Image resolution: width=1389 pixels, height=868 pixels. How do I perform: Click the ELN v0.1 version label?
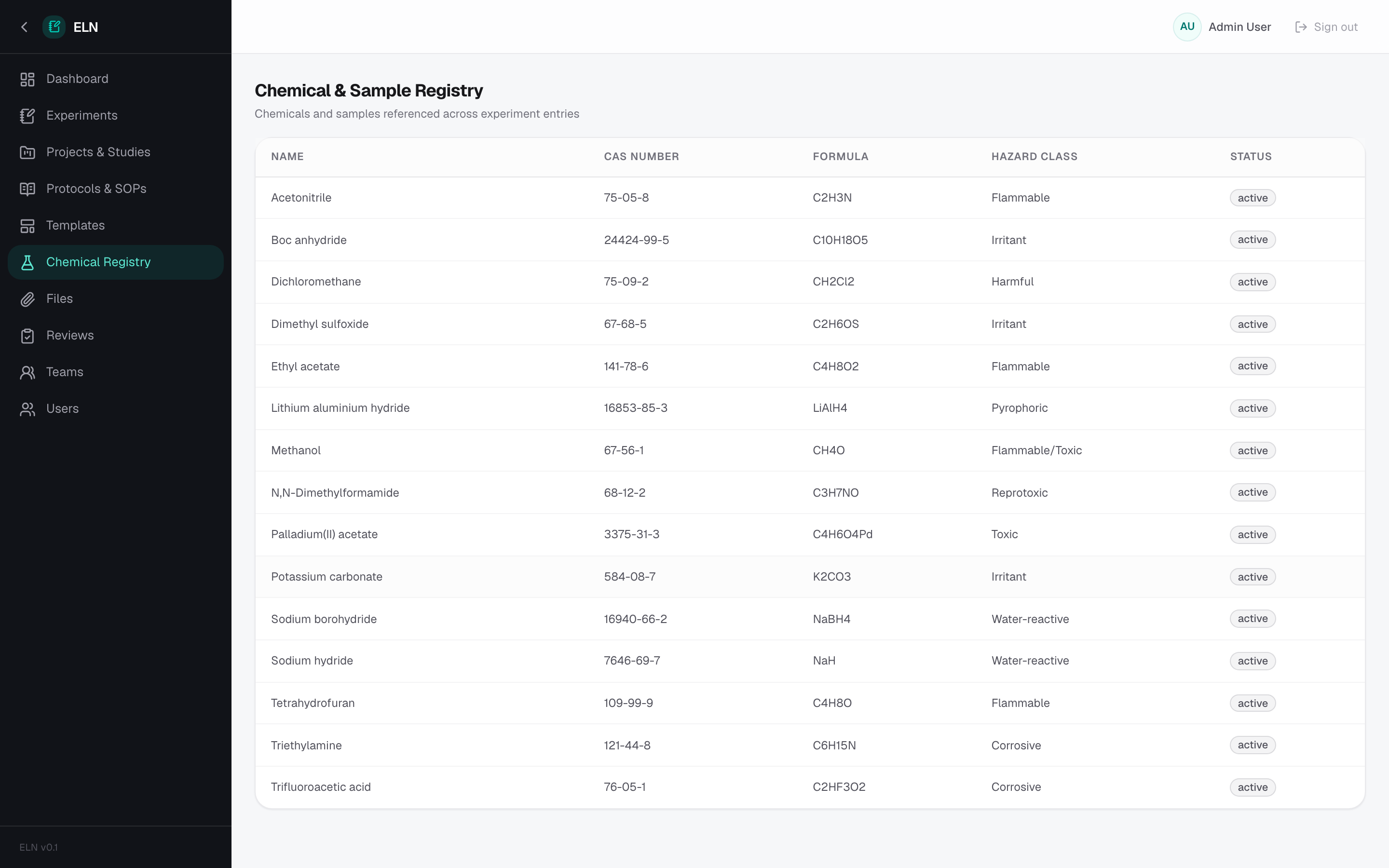39,847
